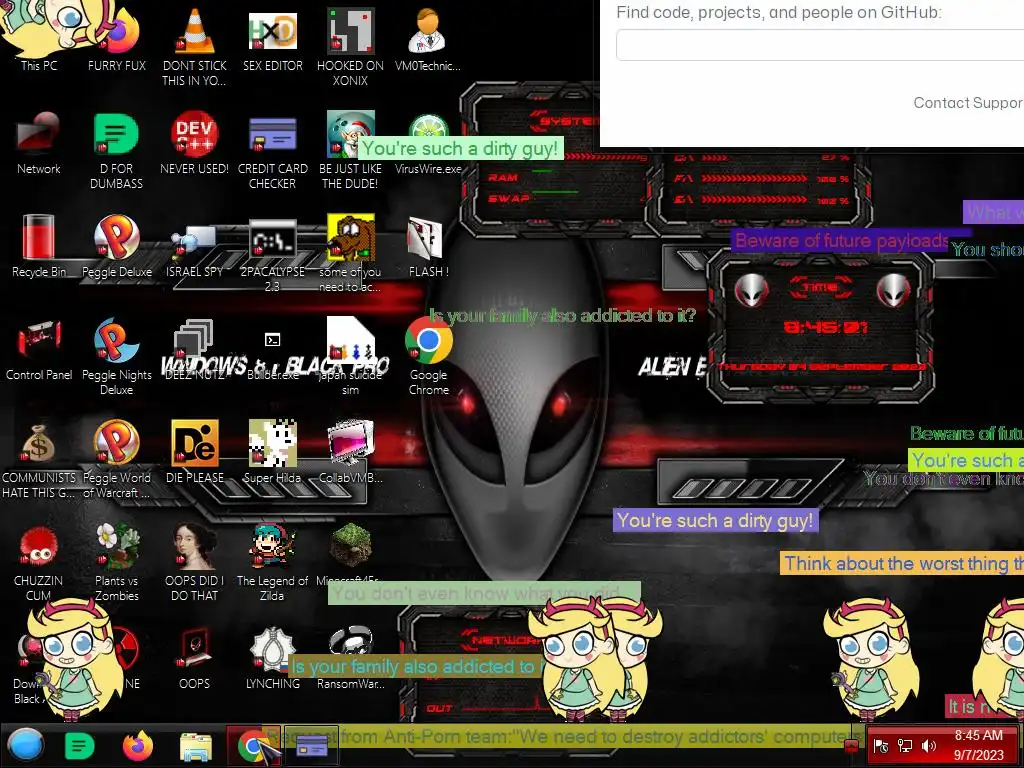Open the green app pinned on the taskbar

coord(79,746)
